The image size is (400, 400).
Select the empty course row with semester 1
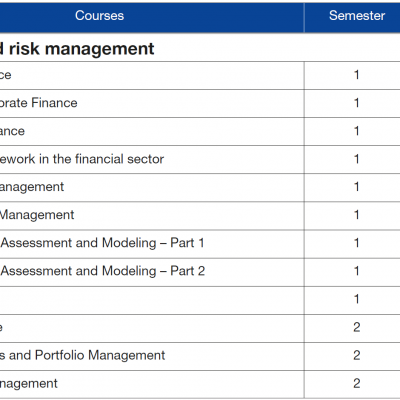point(152,300)
